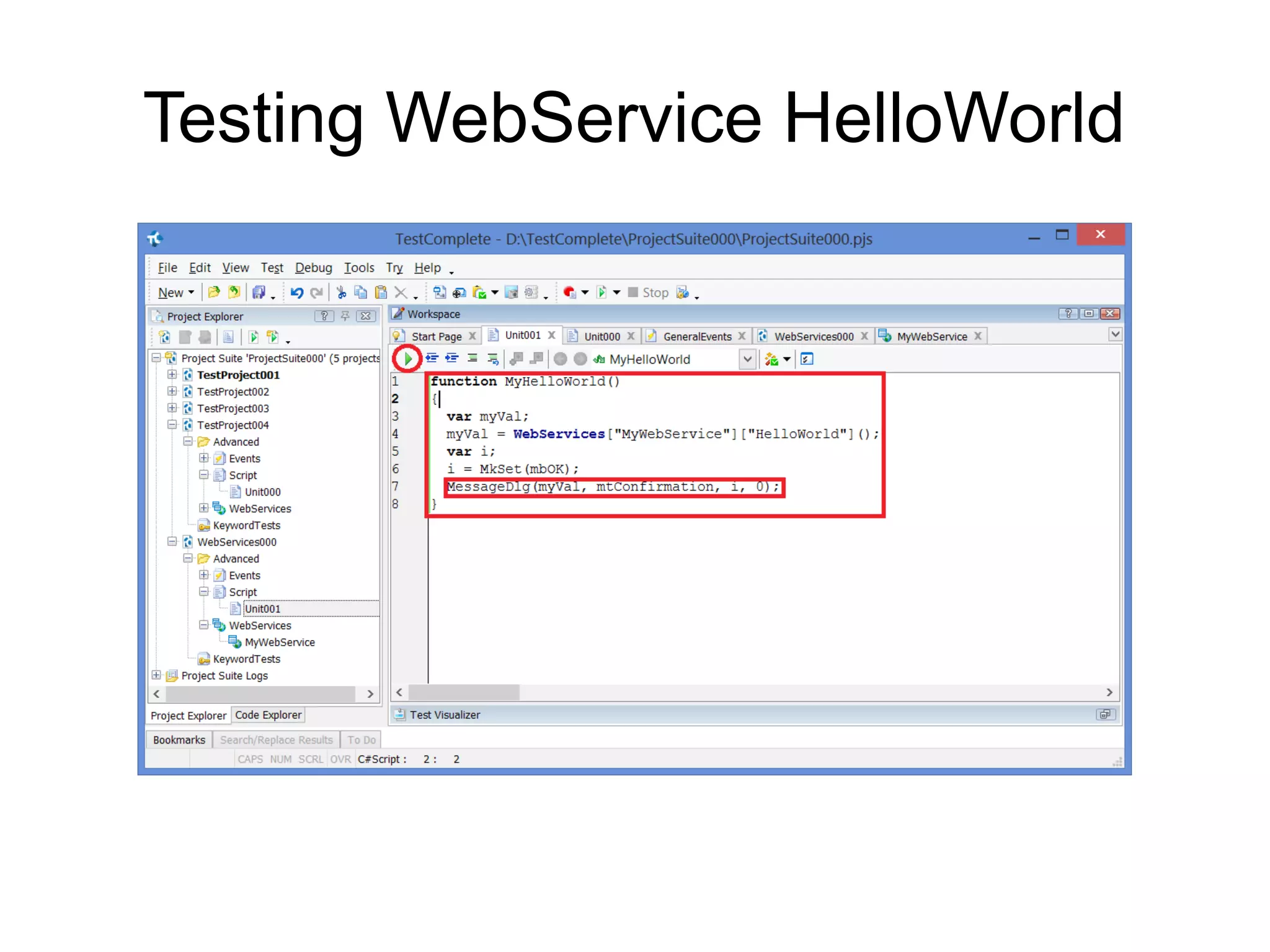Open the Bookmarks bottom tab

[179, 740]
